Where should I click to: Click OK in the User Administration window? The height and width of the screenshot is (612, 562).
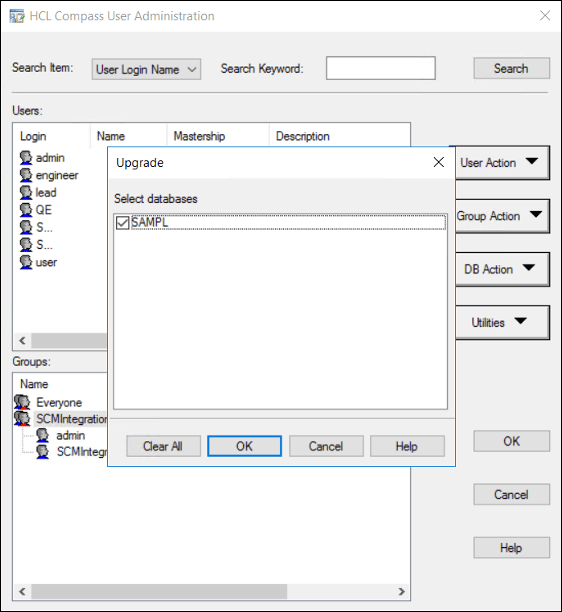pyautogui.click(x=511, y=441)
